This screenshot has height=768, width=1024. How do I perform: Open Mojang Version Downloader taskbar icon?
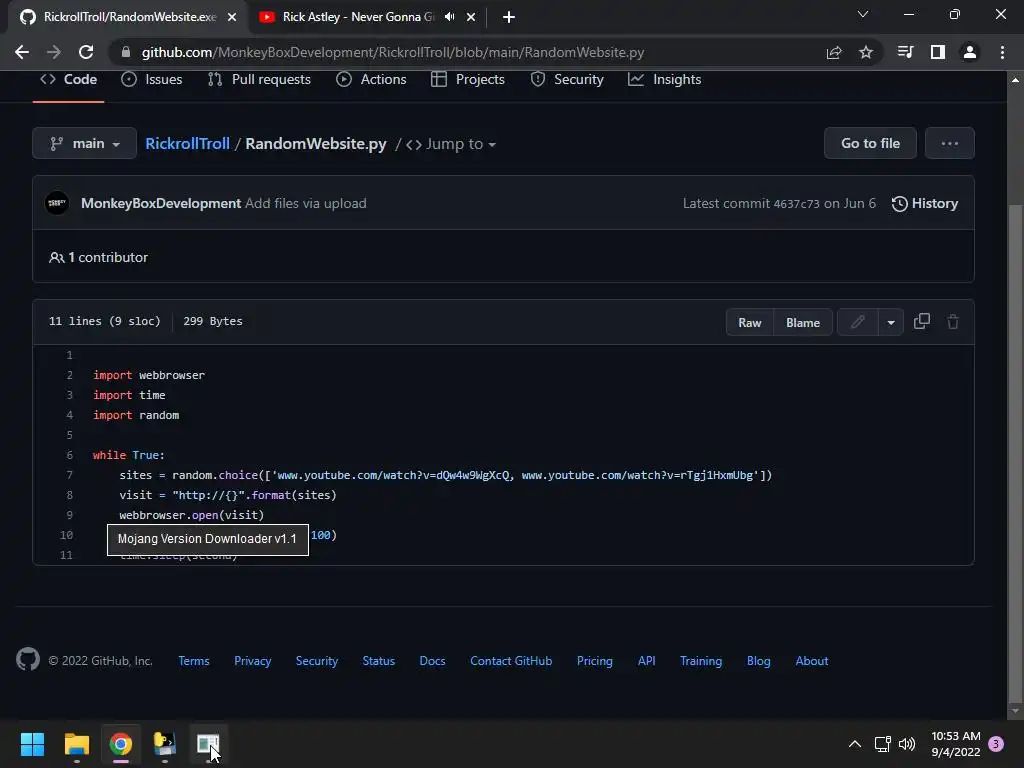[208, 744]
